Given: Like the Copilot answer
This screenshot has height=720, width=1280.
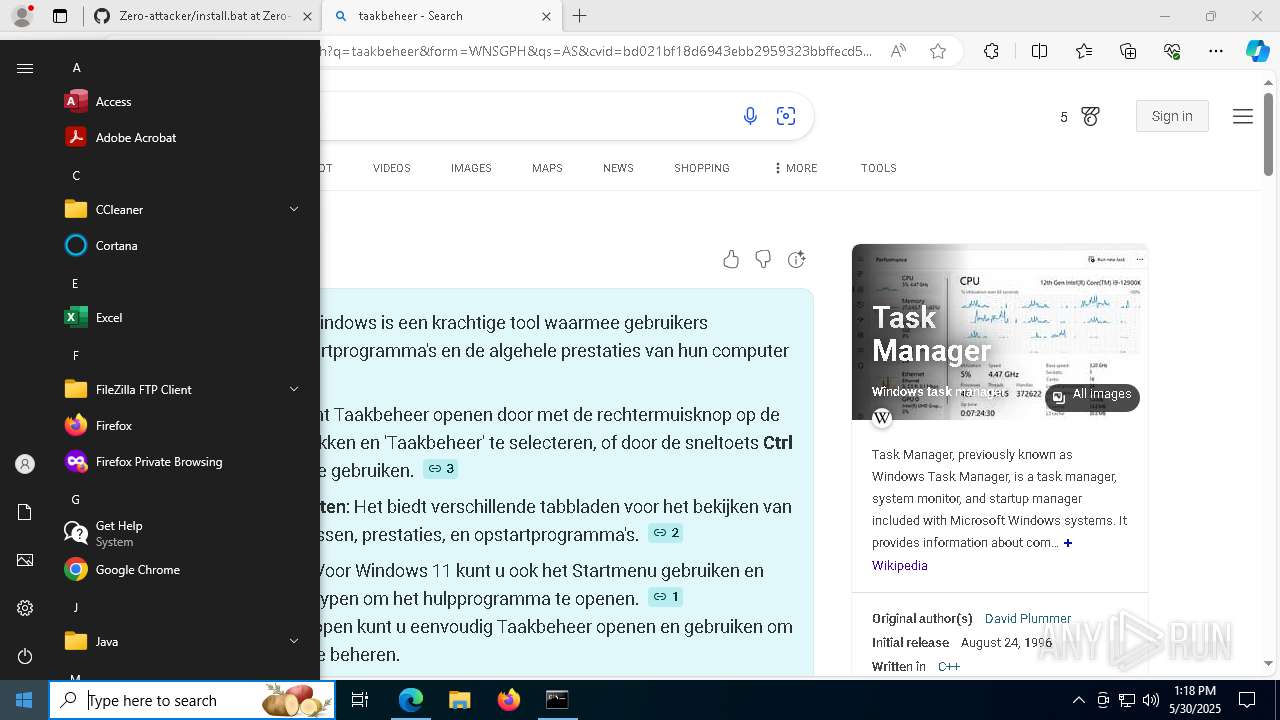Looking at the screenshot, I should 731,260.
